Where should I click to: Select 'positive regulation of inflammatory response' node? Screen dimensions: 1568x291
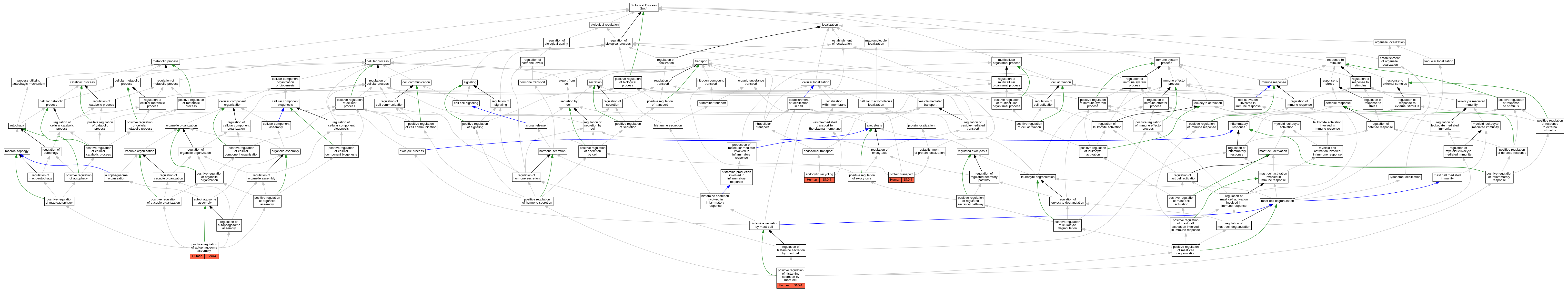[1499, 177]
